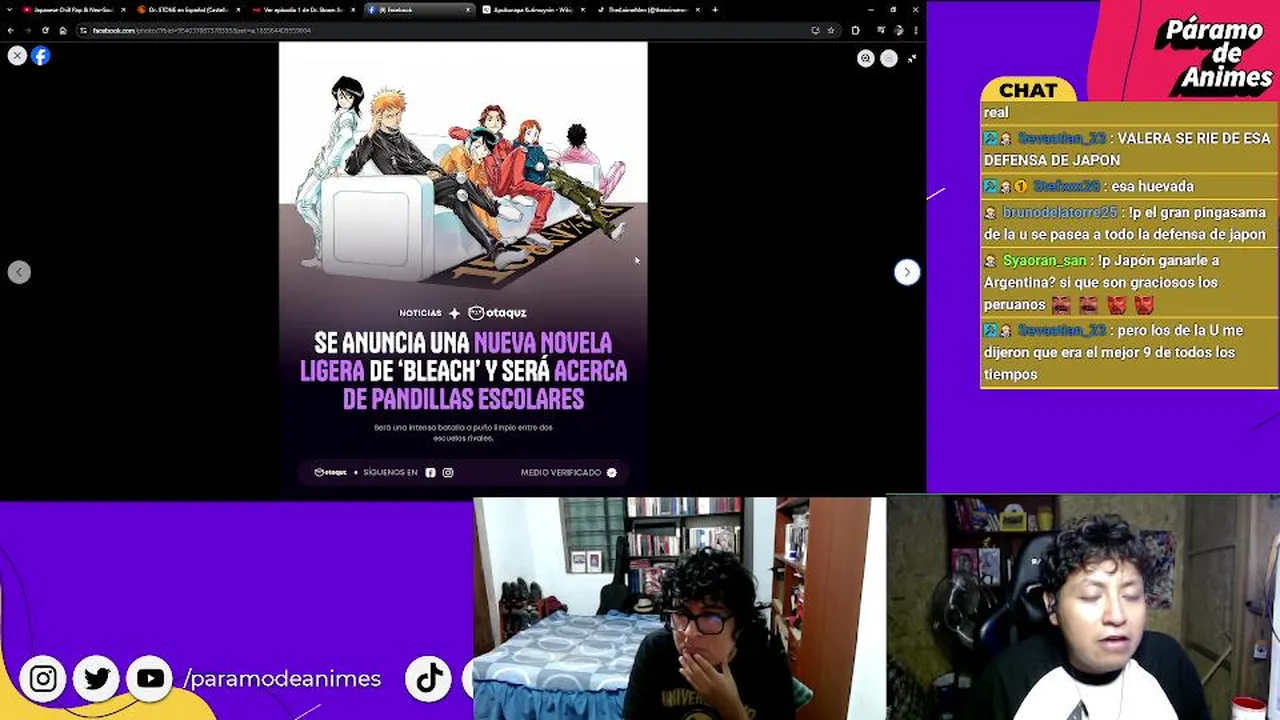The height and width of the screenshot is (720, 1280).
Task: Close the Japanese Drill Rap tab
Action: pos(123,10)
